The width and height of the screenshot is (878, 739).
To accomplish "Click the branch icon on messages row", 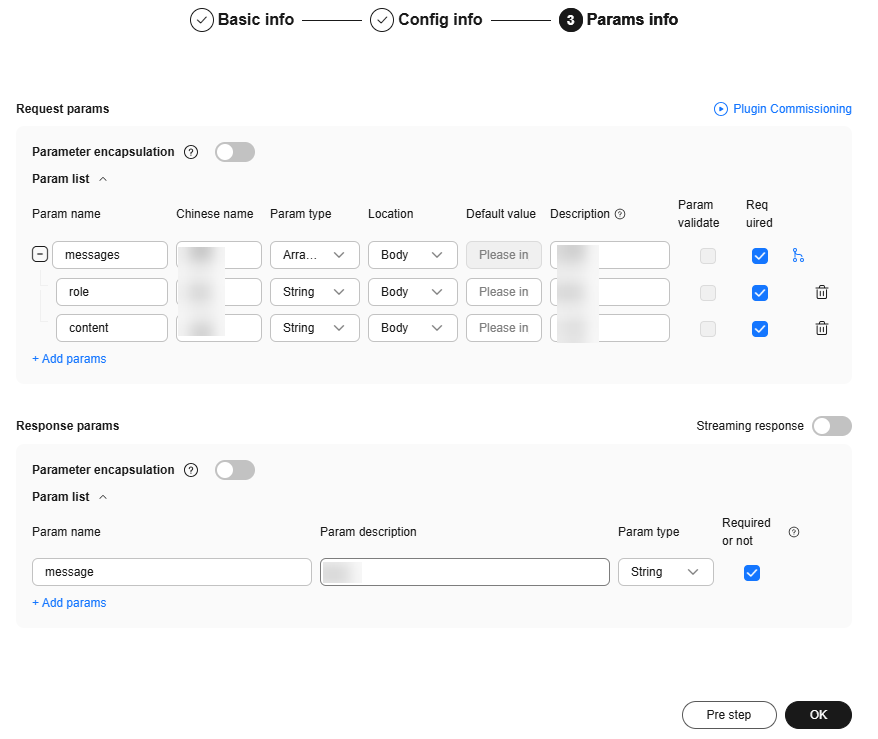I will [x=798, y=256].
